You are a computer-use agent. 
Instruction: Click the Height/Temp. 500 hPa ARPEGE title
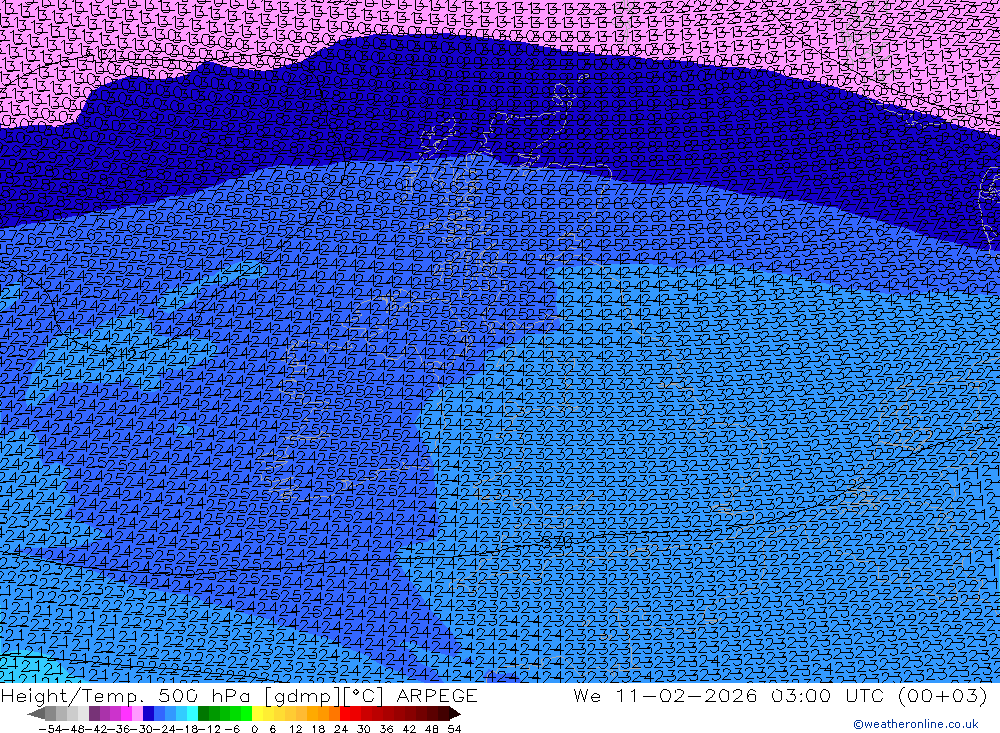[x=239, y=695]
